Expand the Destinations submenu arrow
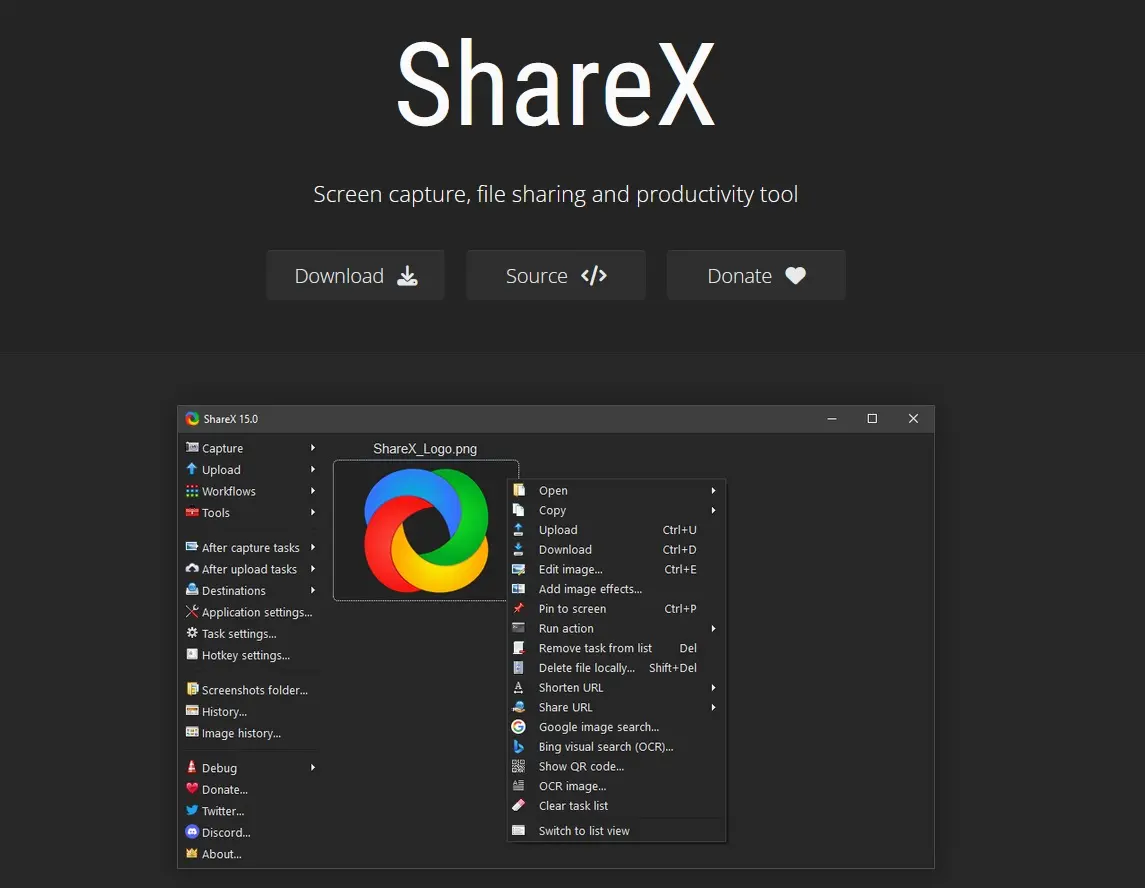 (x=311, y=590)
